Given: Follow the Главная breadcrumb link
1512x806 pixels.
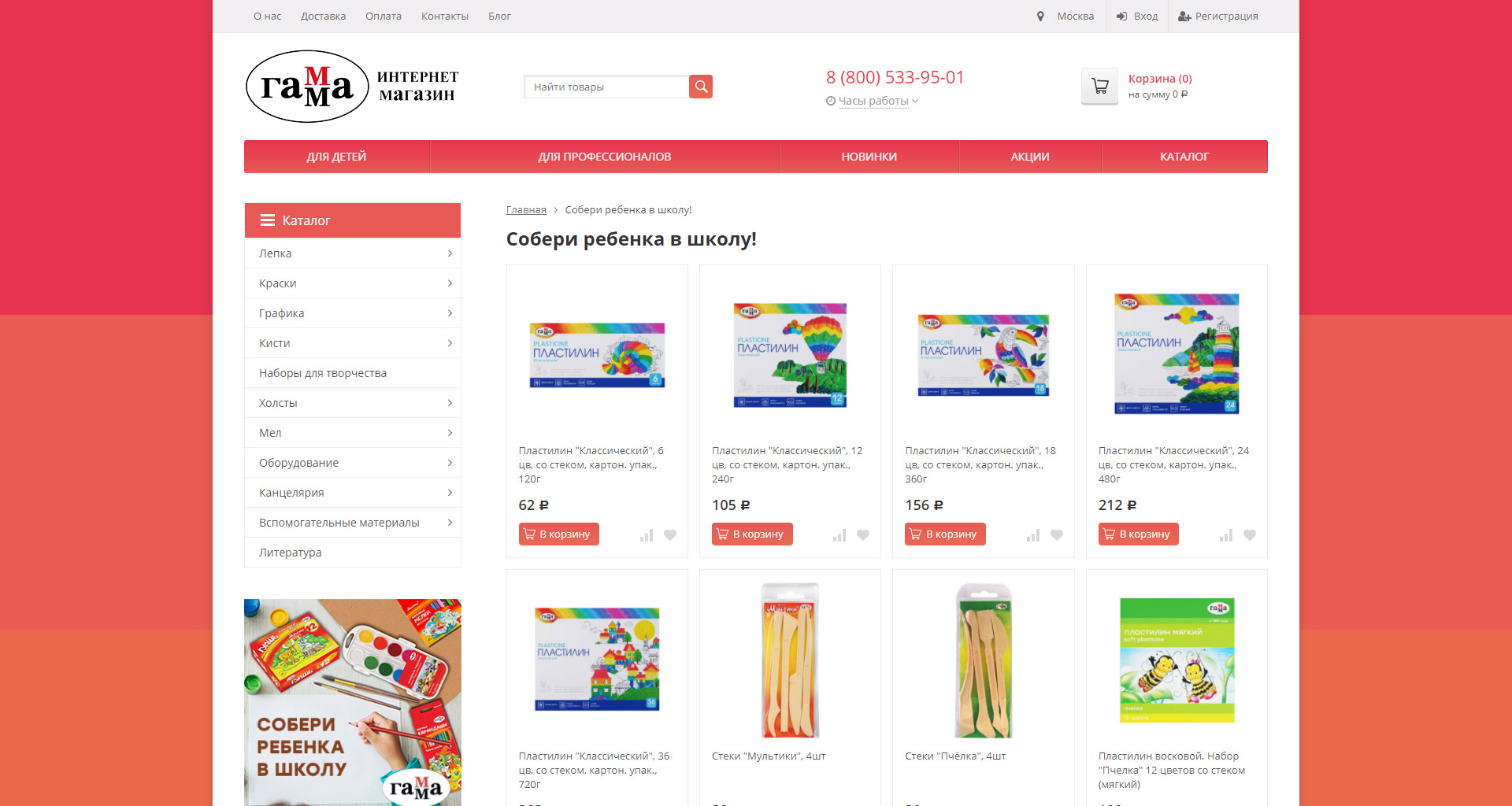Looking at the screenshot, I should 526,210.
